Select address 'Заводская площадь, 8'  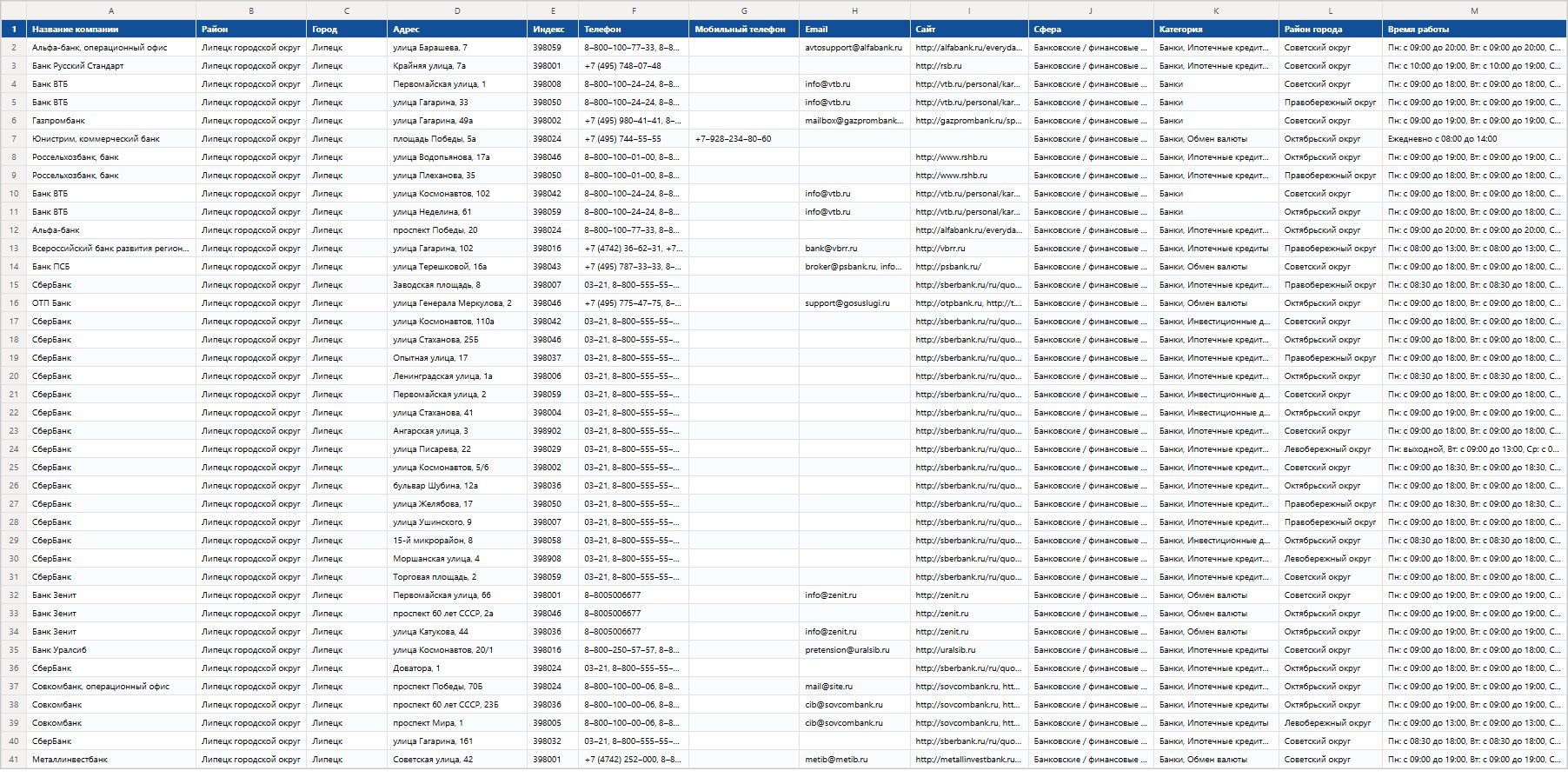click(457, 285)
